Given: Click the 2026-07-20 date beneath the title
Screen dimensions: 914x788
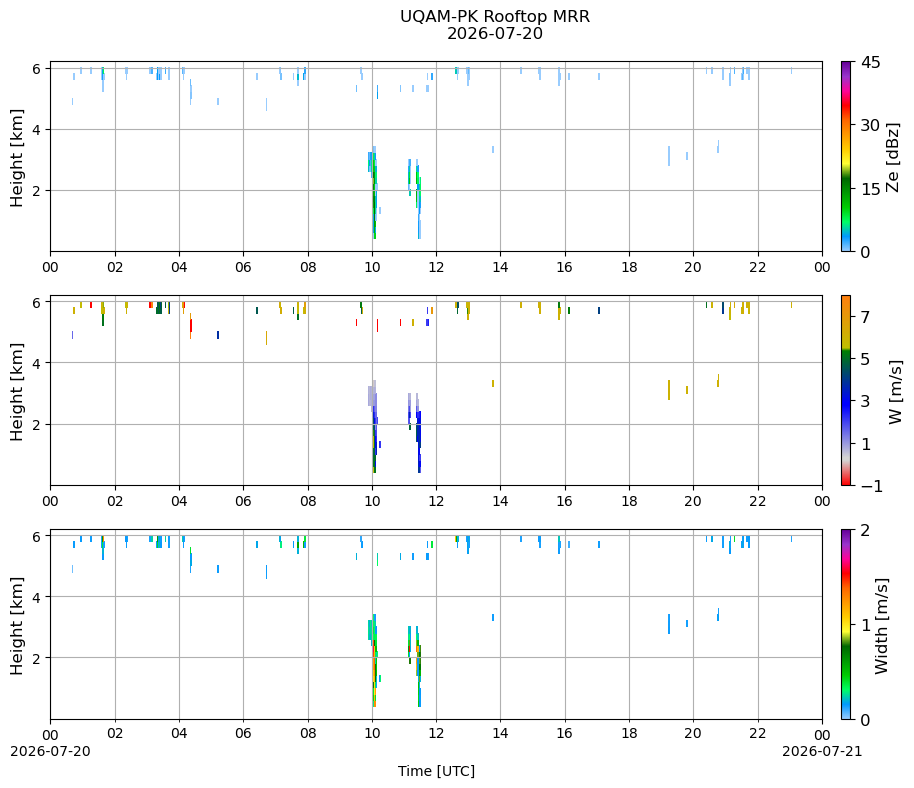Looking at the screenshot, I should tap(494, 34).
